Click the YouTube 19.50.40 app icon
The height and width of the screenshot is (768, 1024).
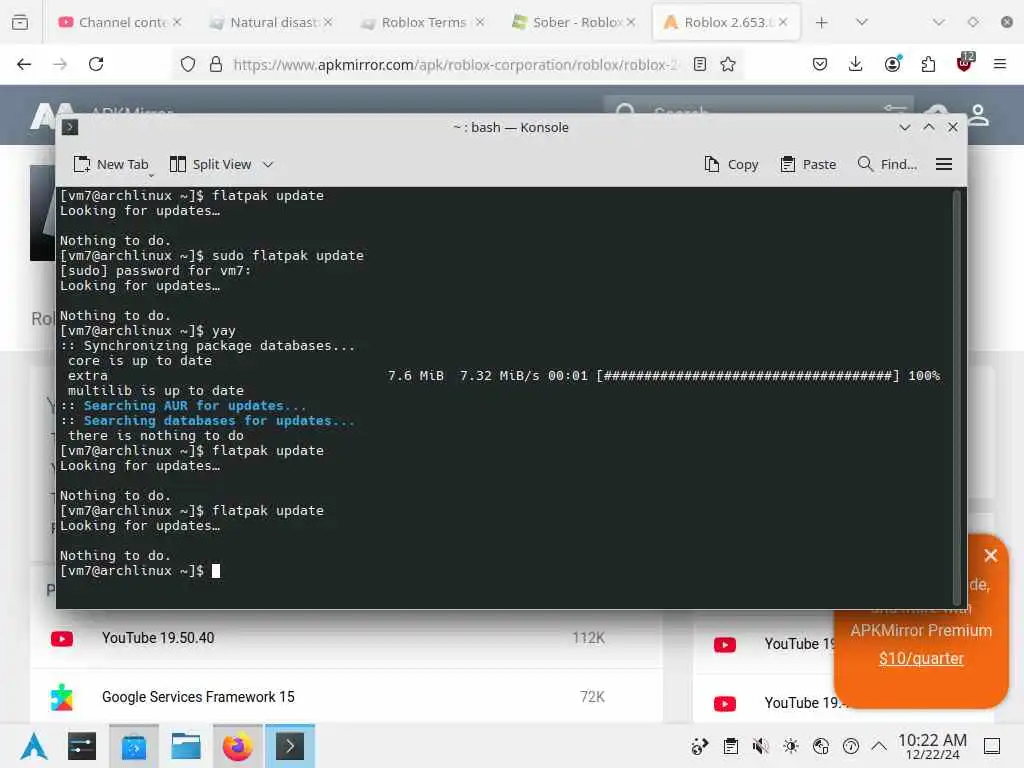[x=62, y=639]
